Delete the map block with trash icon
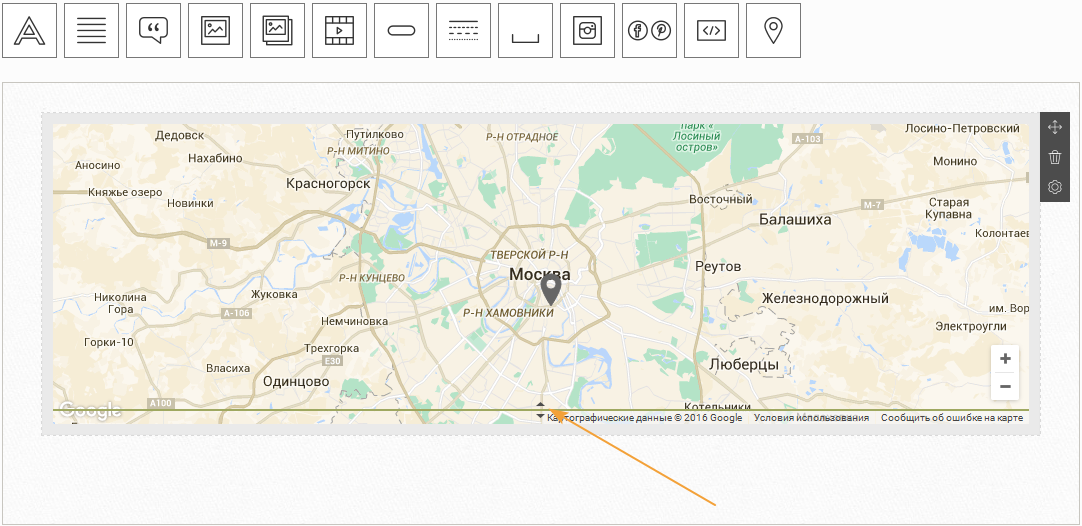Screen dimensions: 1082x526 pos(1054,157)
